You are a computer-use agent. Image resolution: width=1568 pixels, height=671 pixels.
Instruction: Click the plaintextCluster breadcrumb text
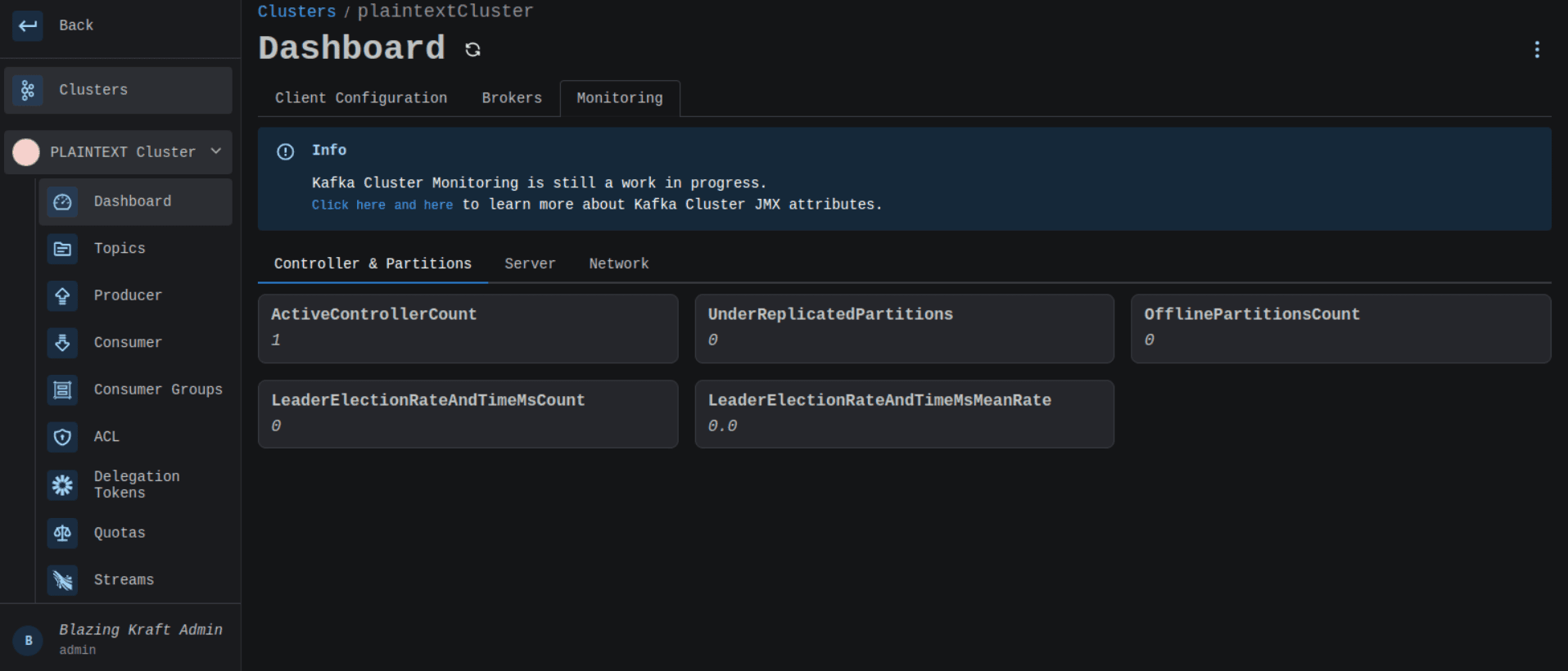coord(445,11)
